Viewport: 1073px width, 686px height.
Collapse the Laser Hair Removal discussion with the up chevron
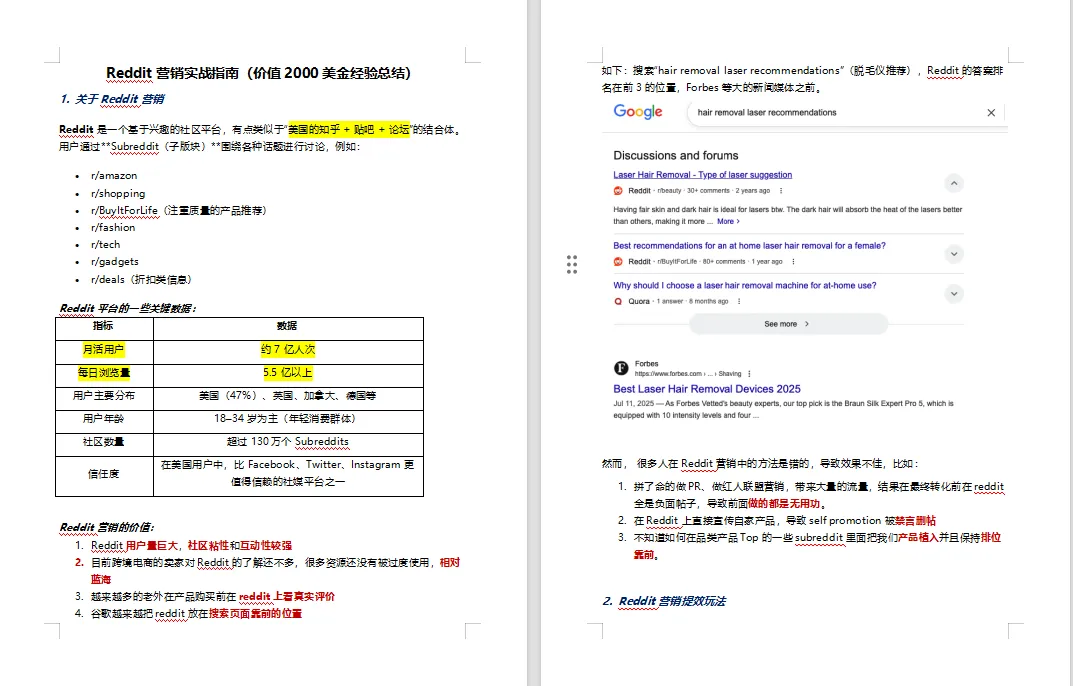pos(954,183)
